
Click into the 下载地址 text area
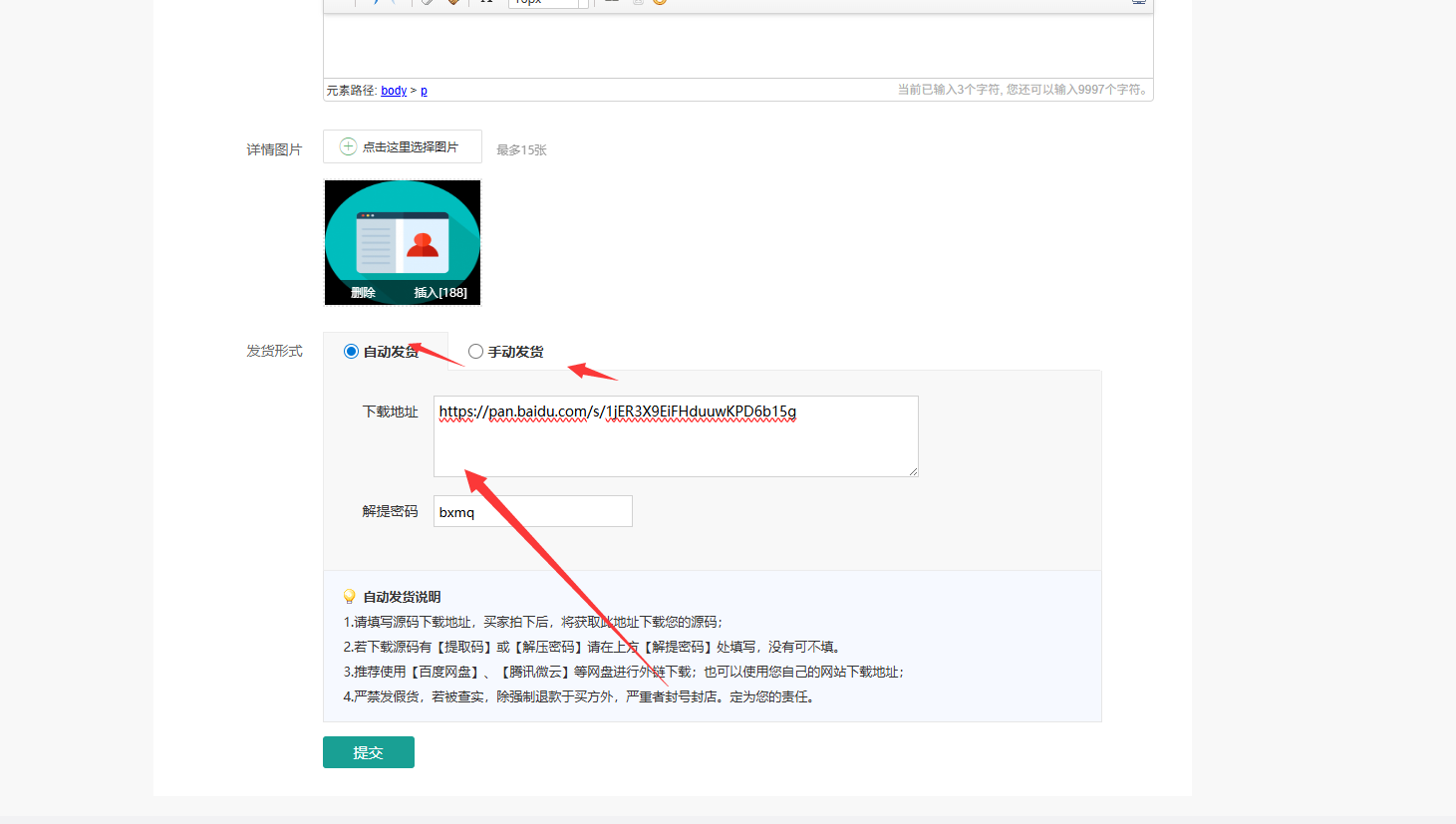pos(675,444)
